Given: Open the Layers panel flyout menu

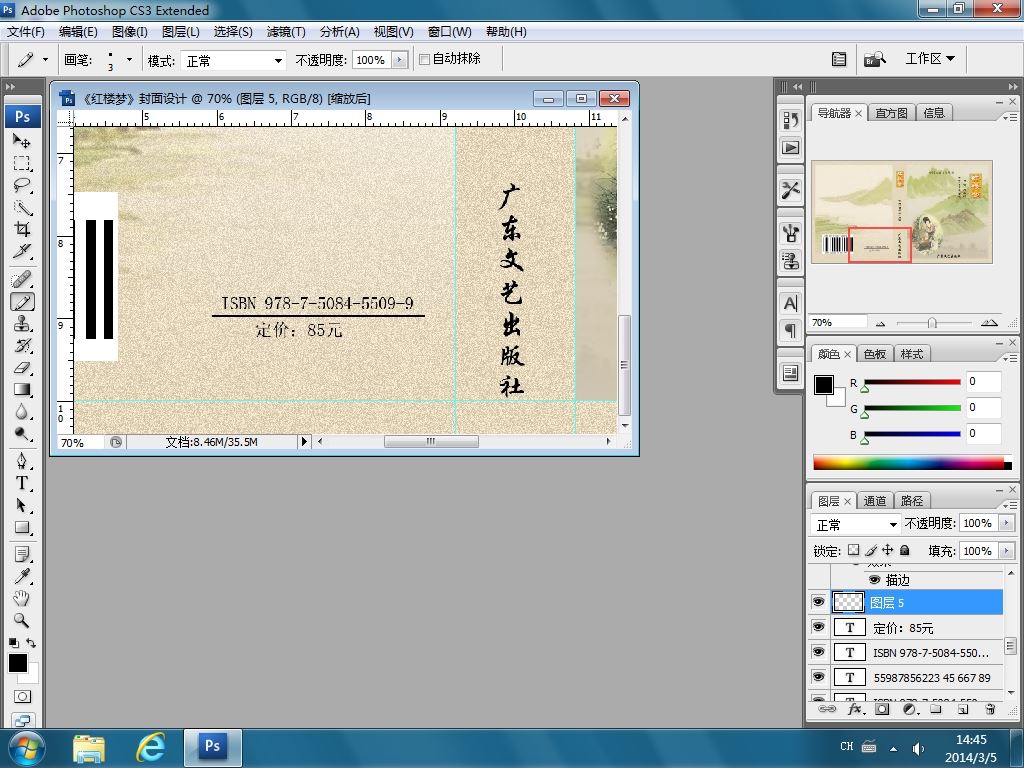Looking at the screenshot, I should click(x=1010, y=505).
